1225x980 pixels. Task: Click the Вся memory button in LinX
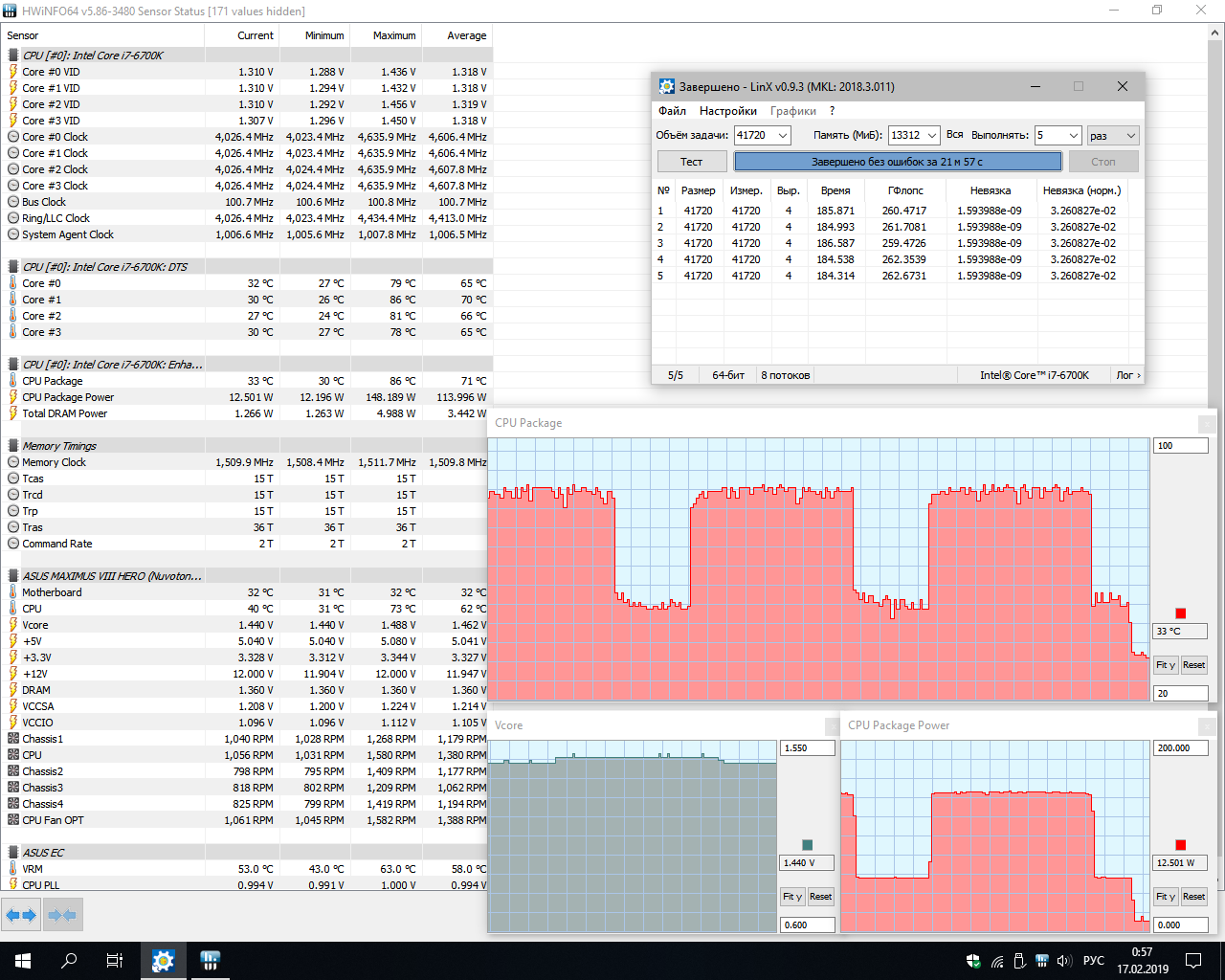(x=954, y=135)
